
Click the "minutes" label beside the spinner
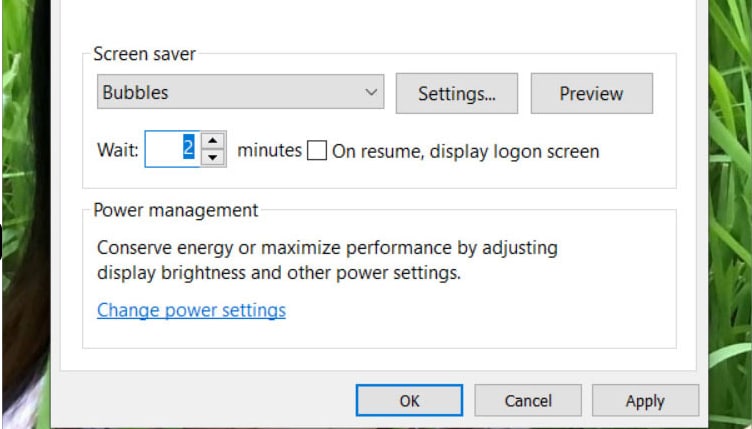(x=269, y=151)
